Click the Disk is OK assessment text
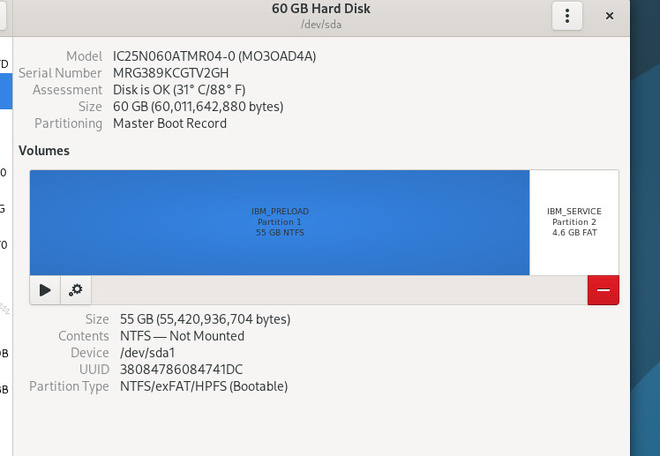 [x=179, y=90]
